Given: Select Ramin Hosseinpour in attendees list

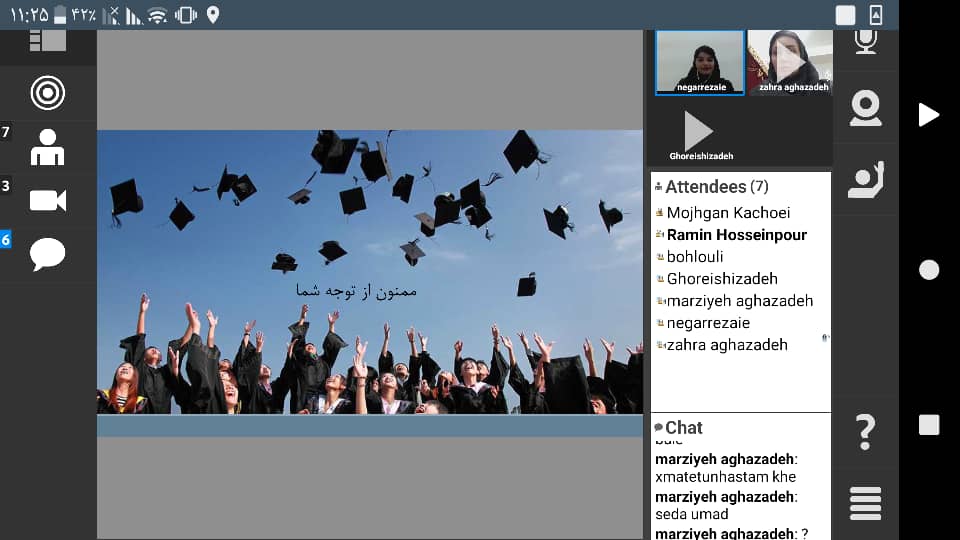Looking at the screenshot, I should (736, 235).
